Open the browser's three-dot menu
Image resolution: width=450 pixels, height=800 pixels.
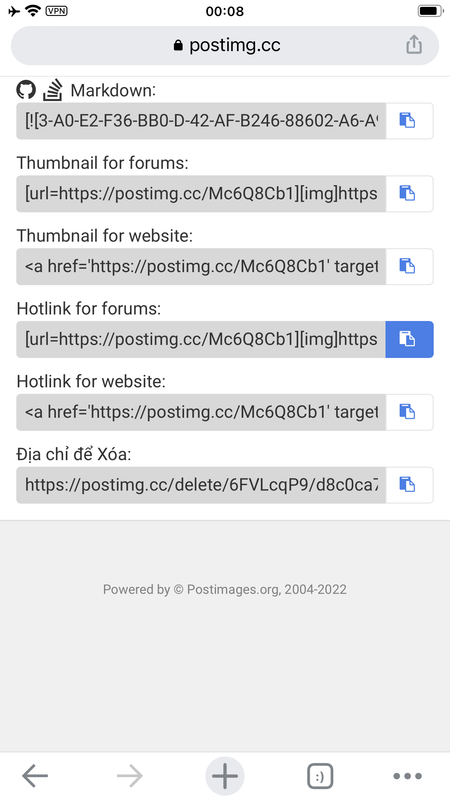[x=408, y=776]
